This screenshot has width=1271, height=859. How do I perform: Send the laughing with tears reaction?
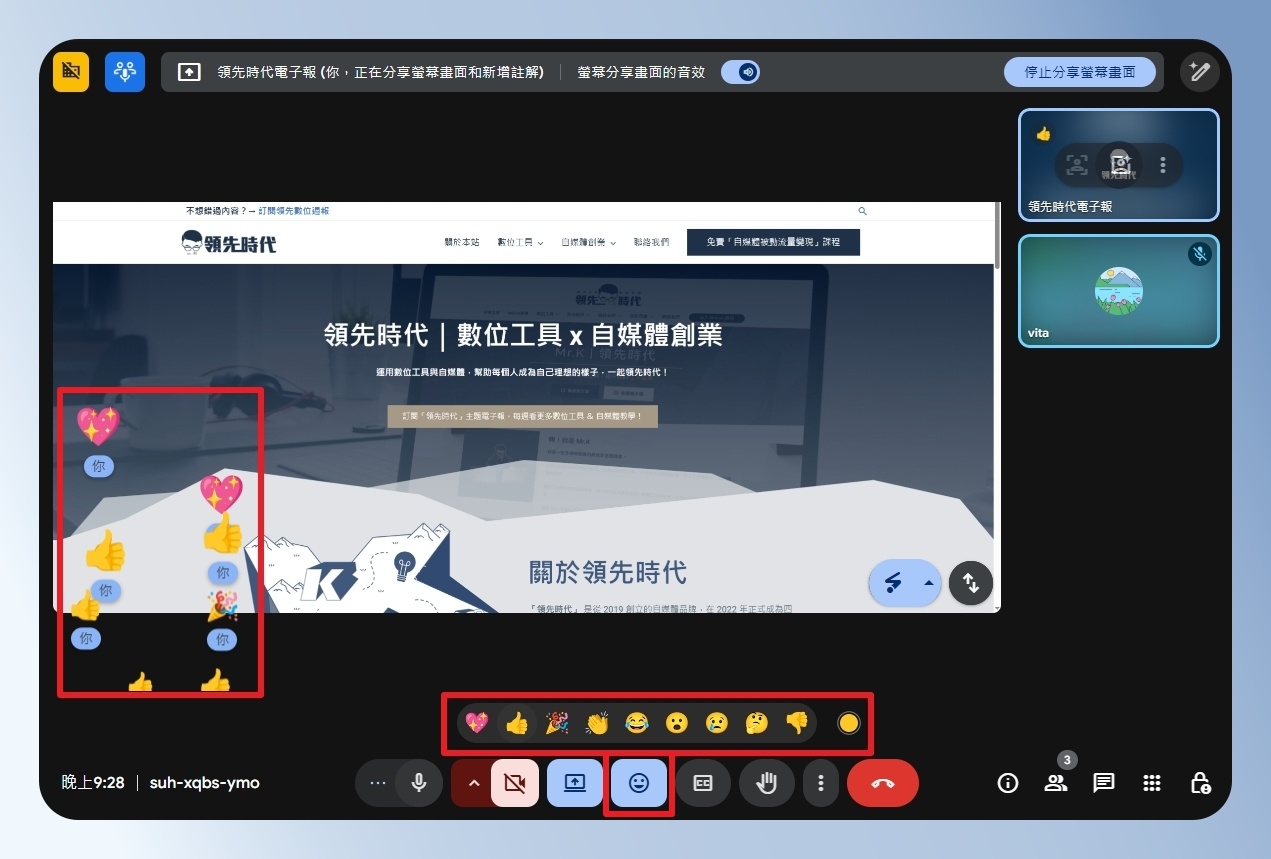point(637,722)
